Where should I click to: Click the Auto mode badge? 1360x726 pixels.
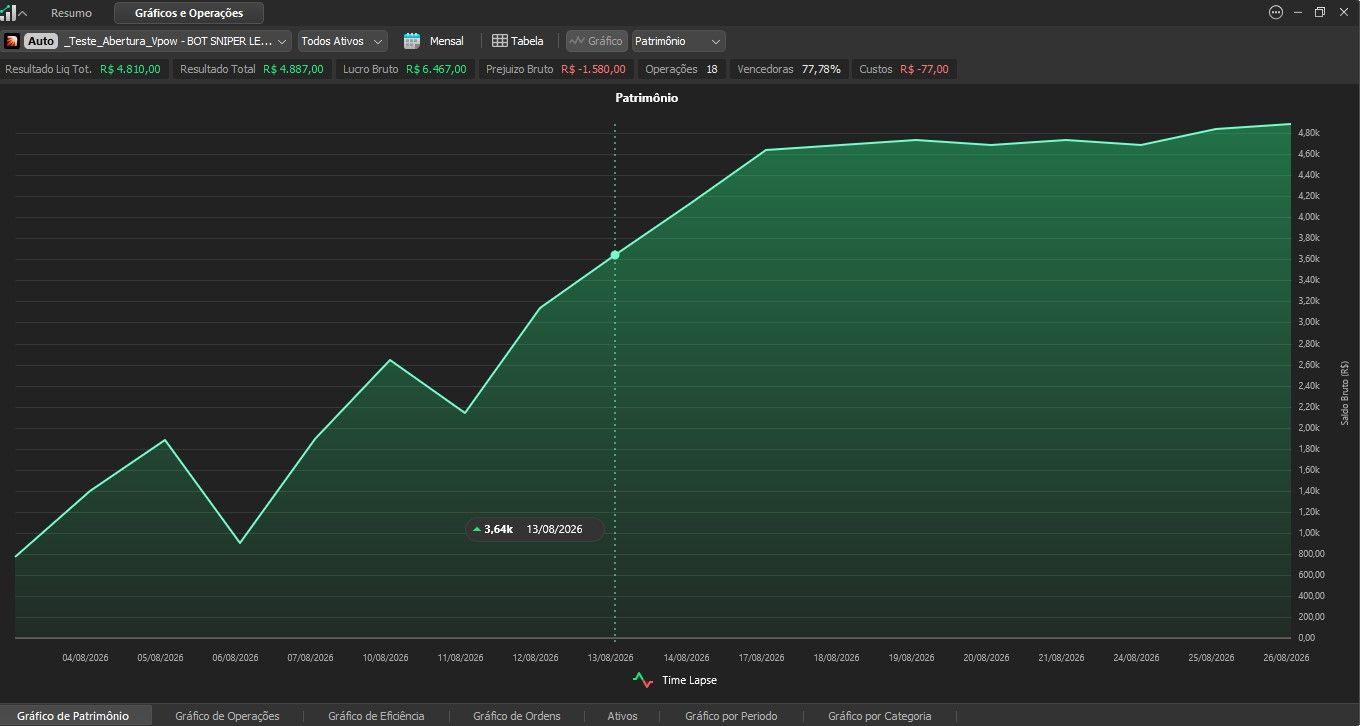[x=41, y=41]
